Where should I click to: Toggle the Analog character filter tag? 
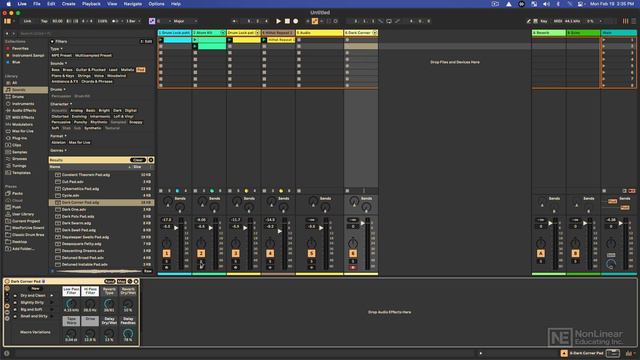click(x=76, y=111)
